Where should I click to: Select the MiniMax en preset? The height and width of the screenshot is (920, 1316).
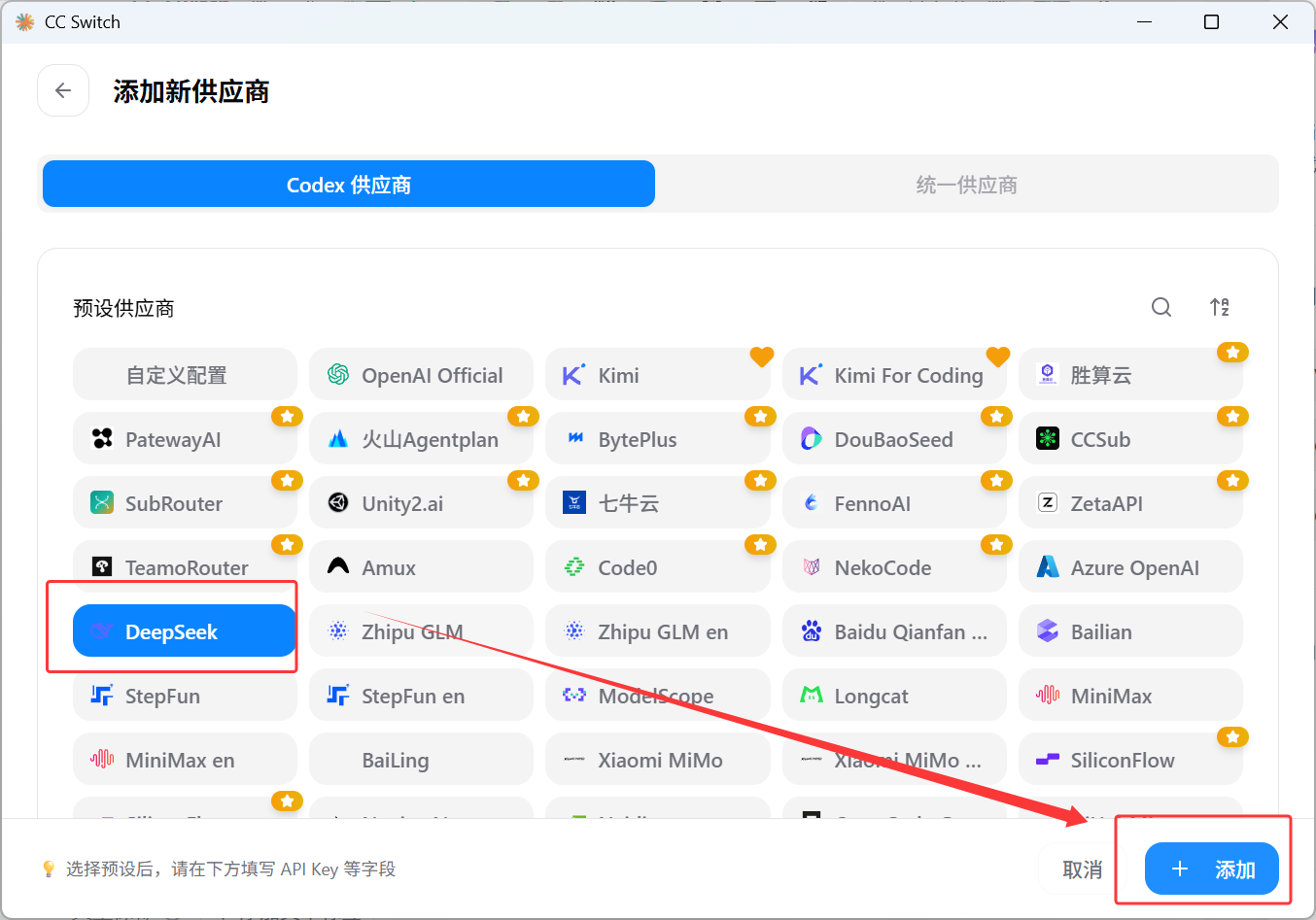185,760
